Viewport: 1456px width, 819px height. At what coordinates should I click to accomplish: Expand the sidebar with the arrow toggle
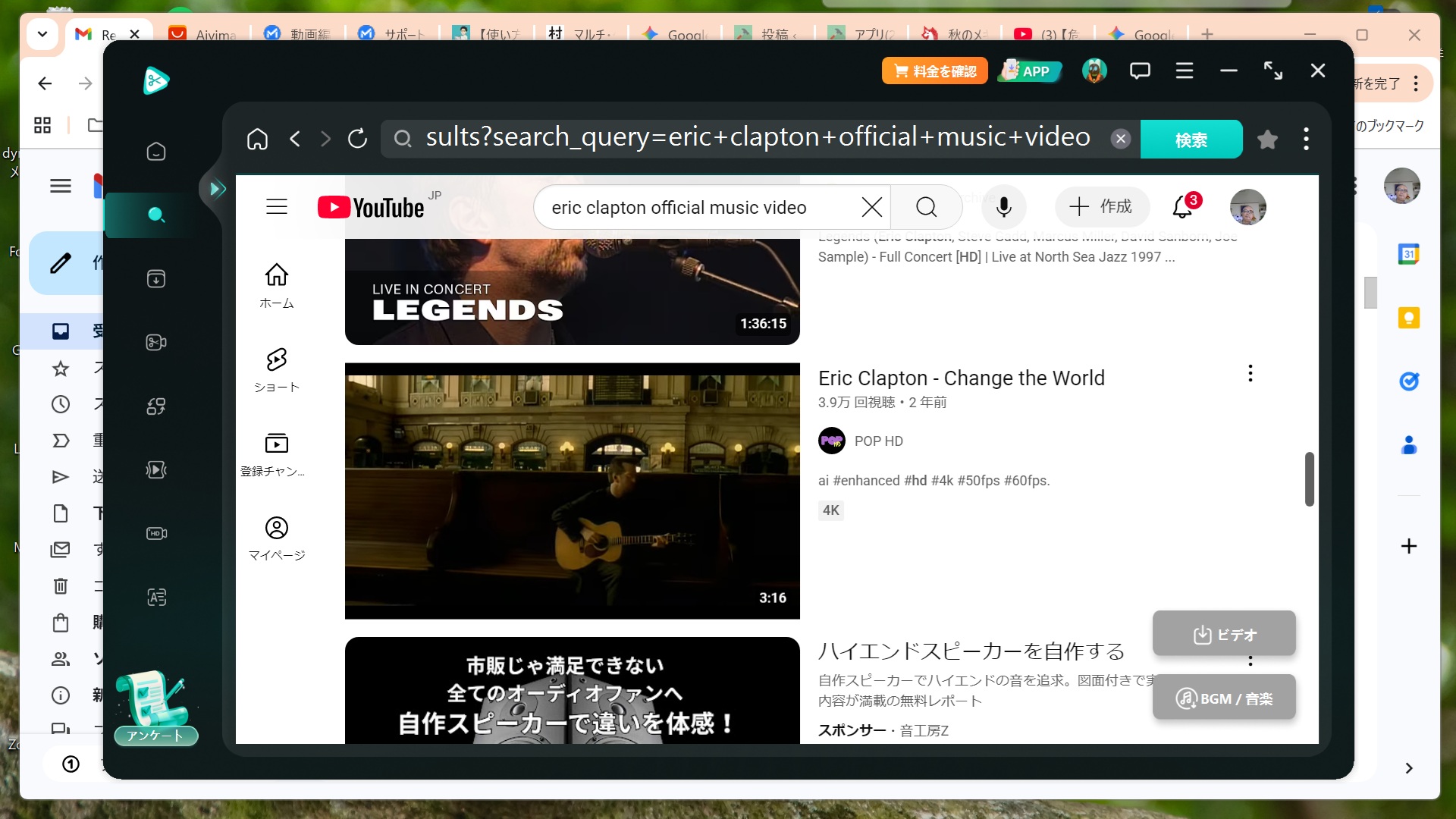(217, 189)
